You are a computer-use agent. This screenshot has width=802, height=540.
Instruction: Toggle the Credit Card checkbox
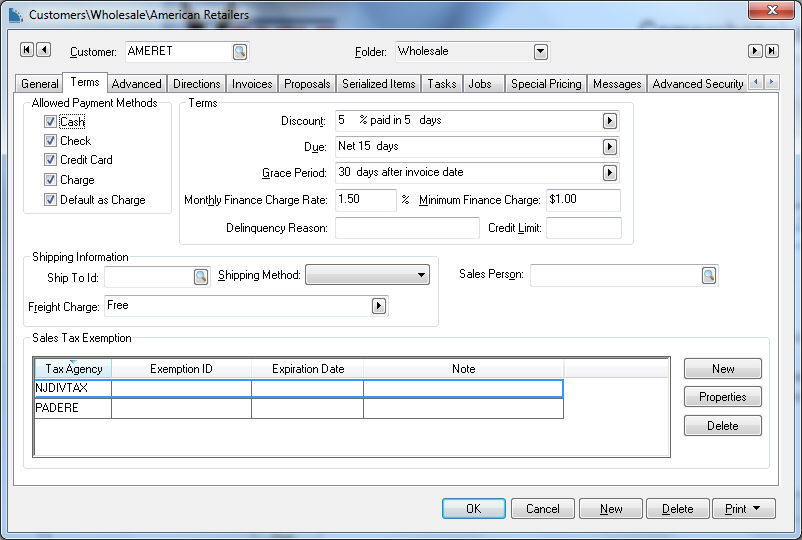(50, 160)
